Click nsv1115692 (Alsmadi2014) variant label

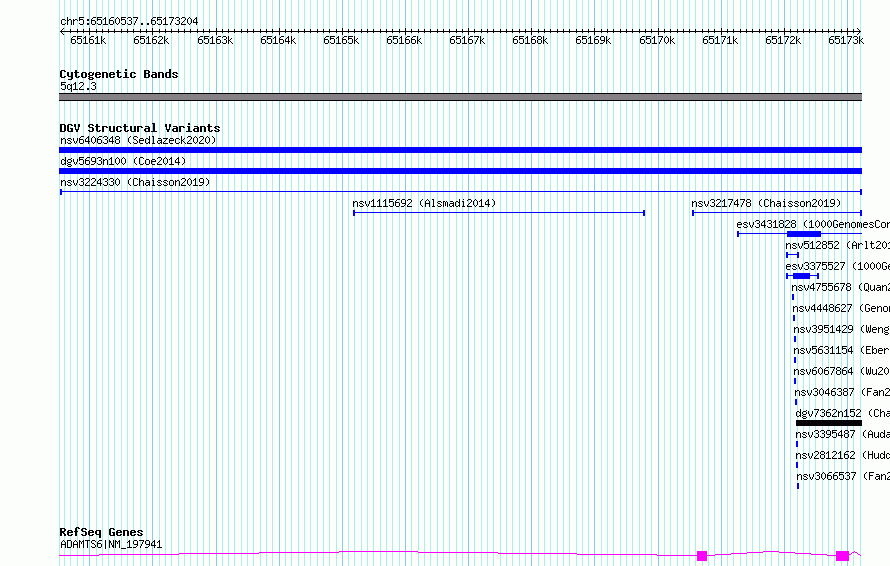tap(424, 203)
